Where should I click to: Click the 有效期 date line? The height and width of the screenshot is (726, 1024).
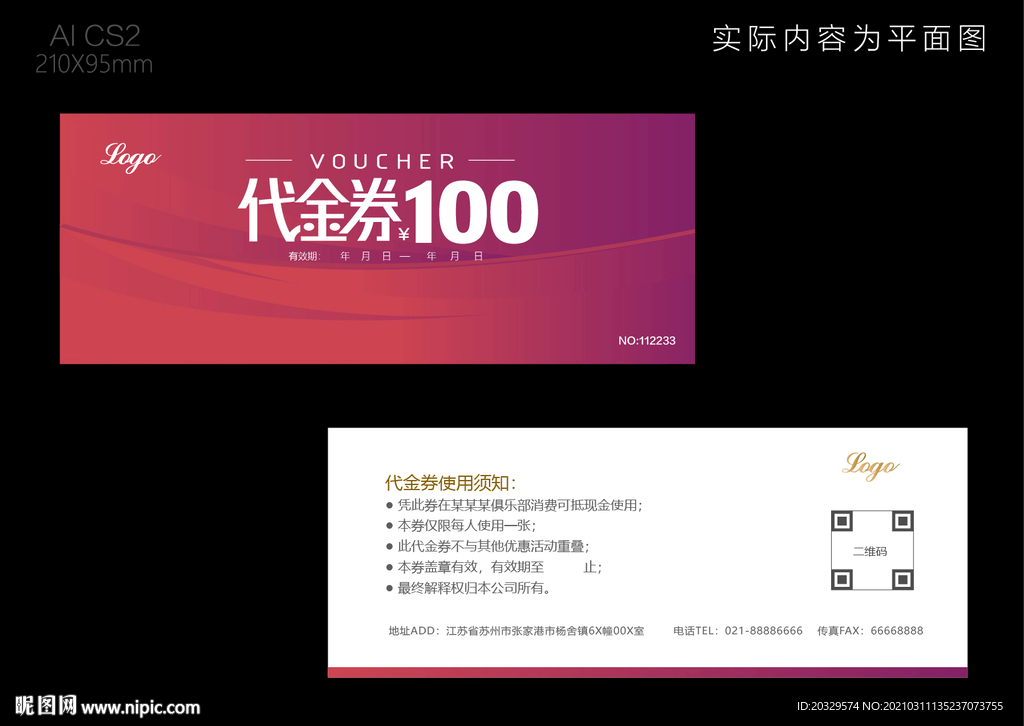(x=386, y=256)
